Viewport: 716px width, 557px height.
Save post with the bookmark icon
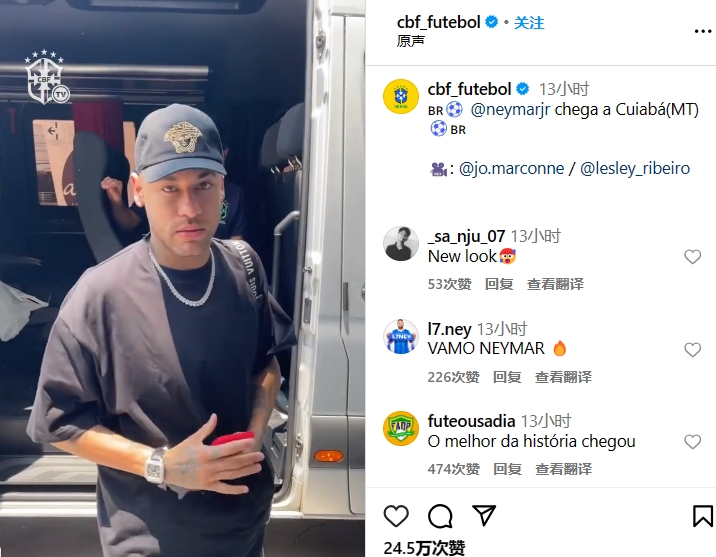pyautogui.click(x=703, y=516)
